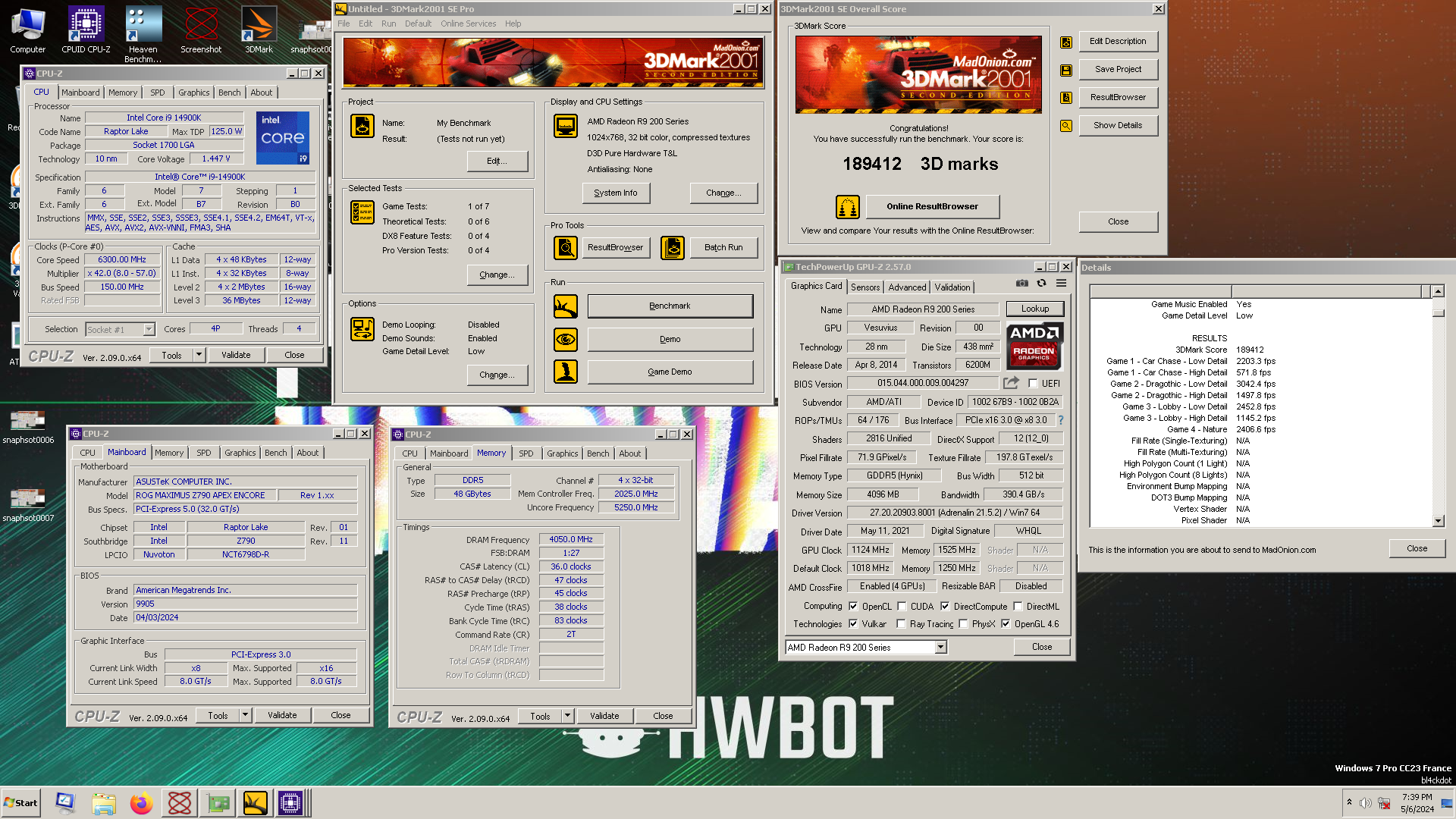The image size is (1456, 819).
Task: Open the Run menu in 3DMark2001
Action: tap(389, 24)
